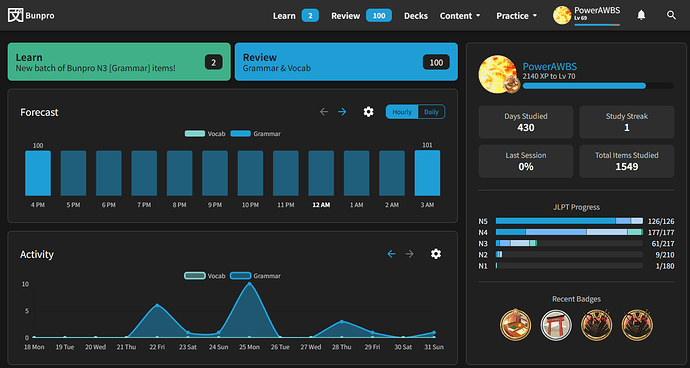690x368 pixels.
Task: Open the torii gate recent badge
Action: click(556, 325)
